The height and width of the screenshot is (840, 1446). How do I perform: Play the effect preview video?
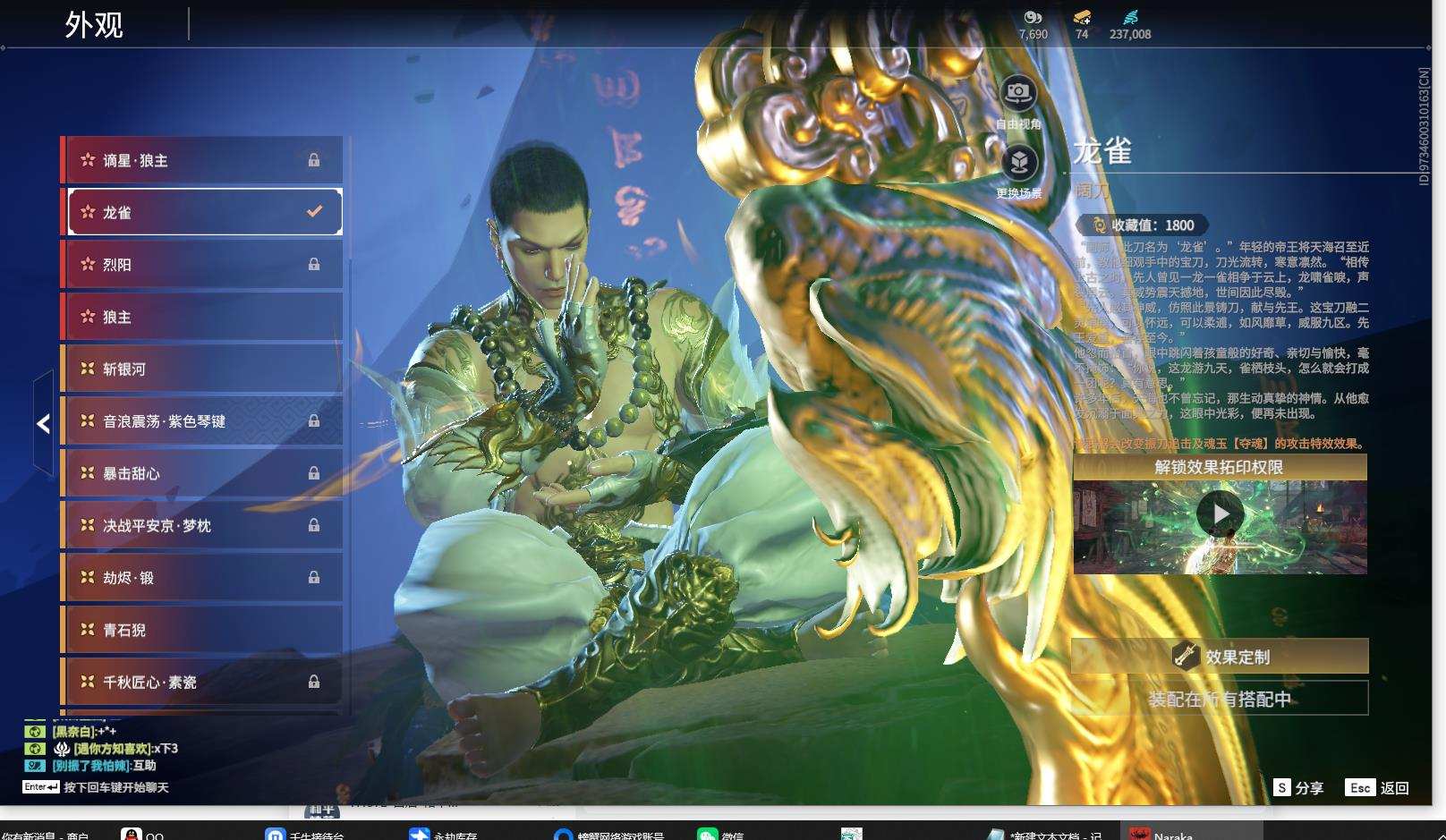coord(1220,514)
